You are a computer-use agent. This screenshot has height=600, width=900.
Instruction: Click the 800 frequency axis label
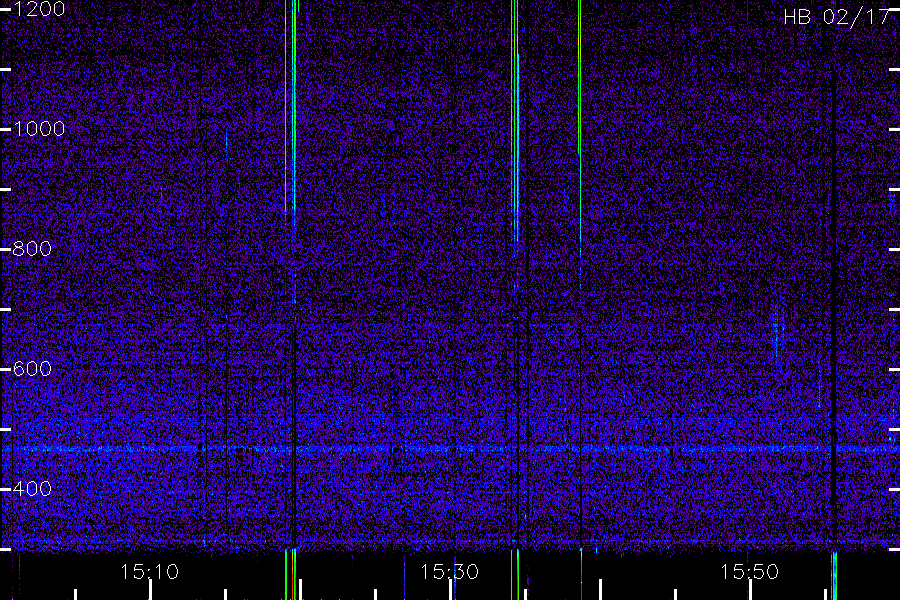click(32, 249)
